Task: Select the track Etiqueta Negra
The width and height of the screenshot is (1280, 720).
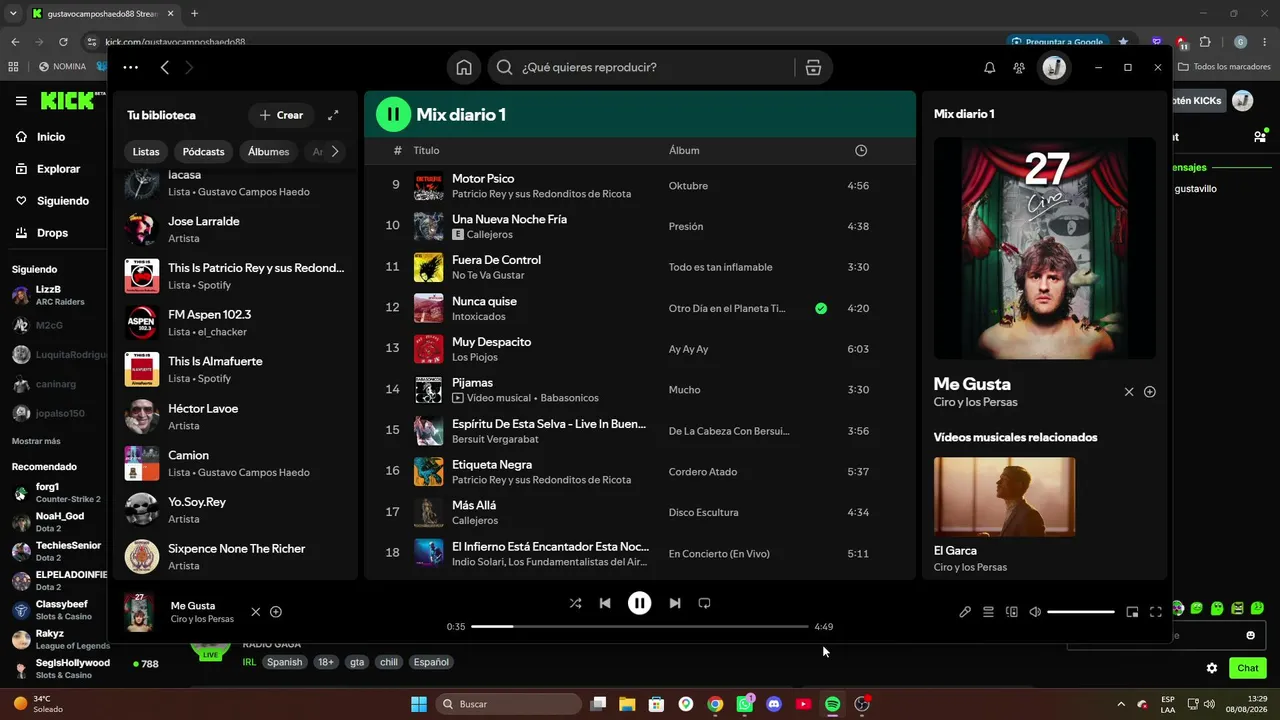Action: (x=640, y=472)
